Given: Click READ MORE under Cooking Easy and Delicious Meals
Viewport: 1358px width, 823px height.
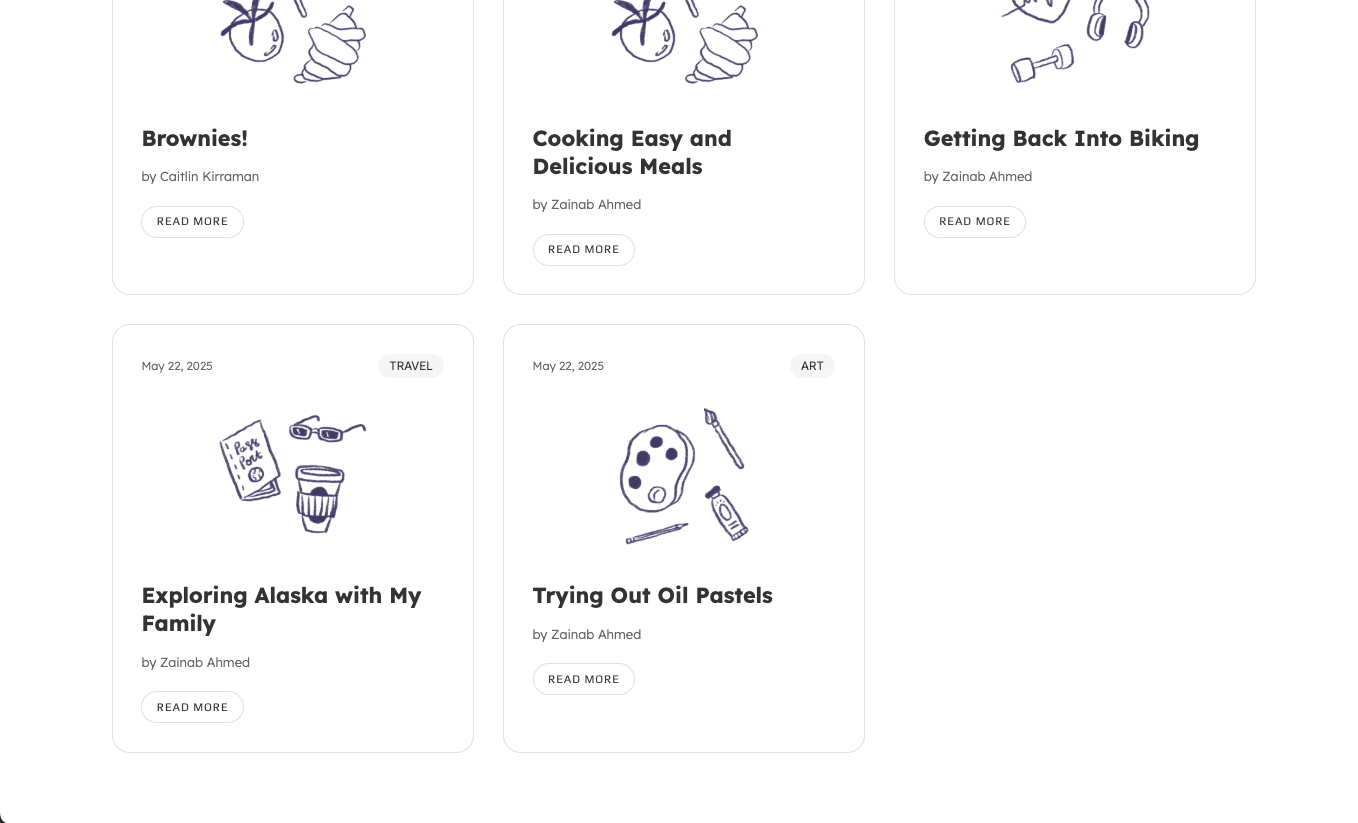Looking at the screenshot, I should click(x=583, y=249).
